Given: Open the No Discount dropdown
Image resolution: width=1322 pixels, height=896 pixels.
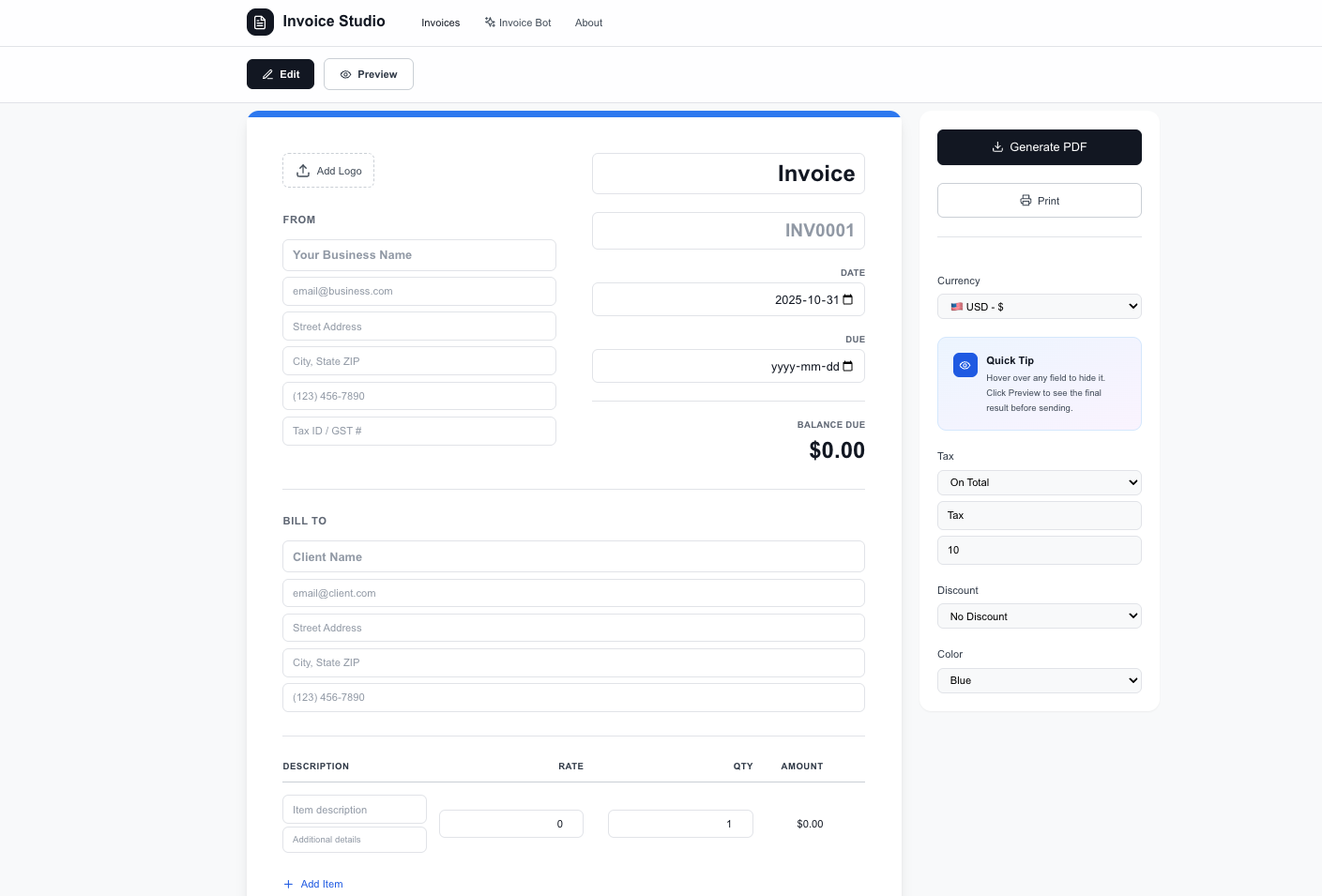Looking at the screenshot, I should [1039, 615].
